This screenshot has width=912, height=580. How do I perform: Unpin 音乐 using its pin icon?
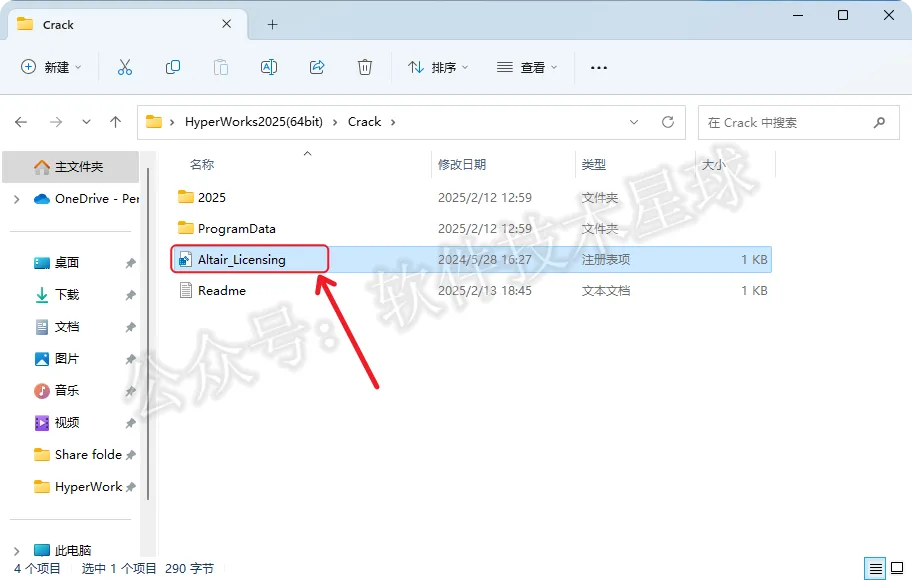[131, 391]
